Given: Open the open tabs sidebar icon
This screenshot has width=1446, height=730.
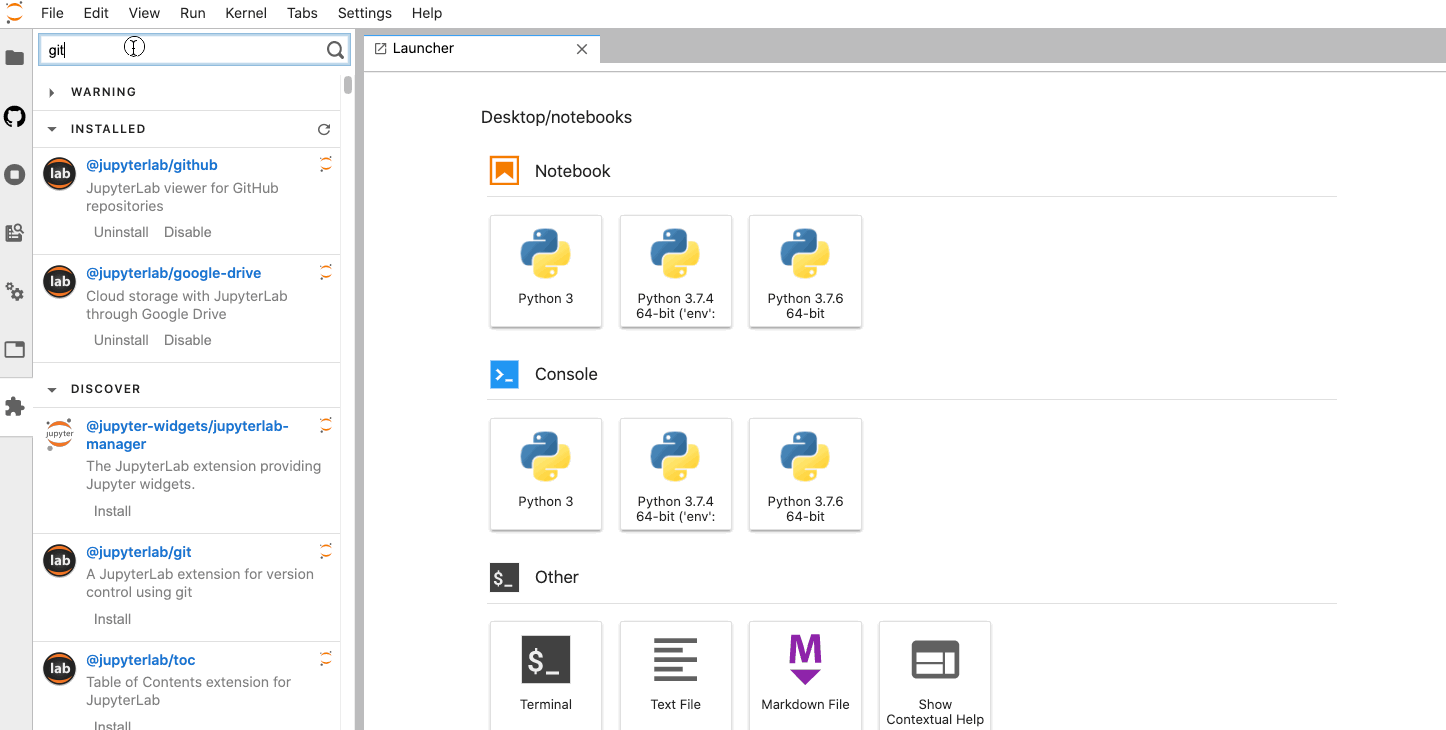Looking at the screenshot, I should pos(15,350).
